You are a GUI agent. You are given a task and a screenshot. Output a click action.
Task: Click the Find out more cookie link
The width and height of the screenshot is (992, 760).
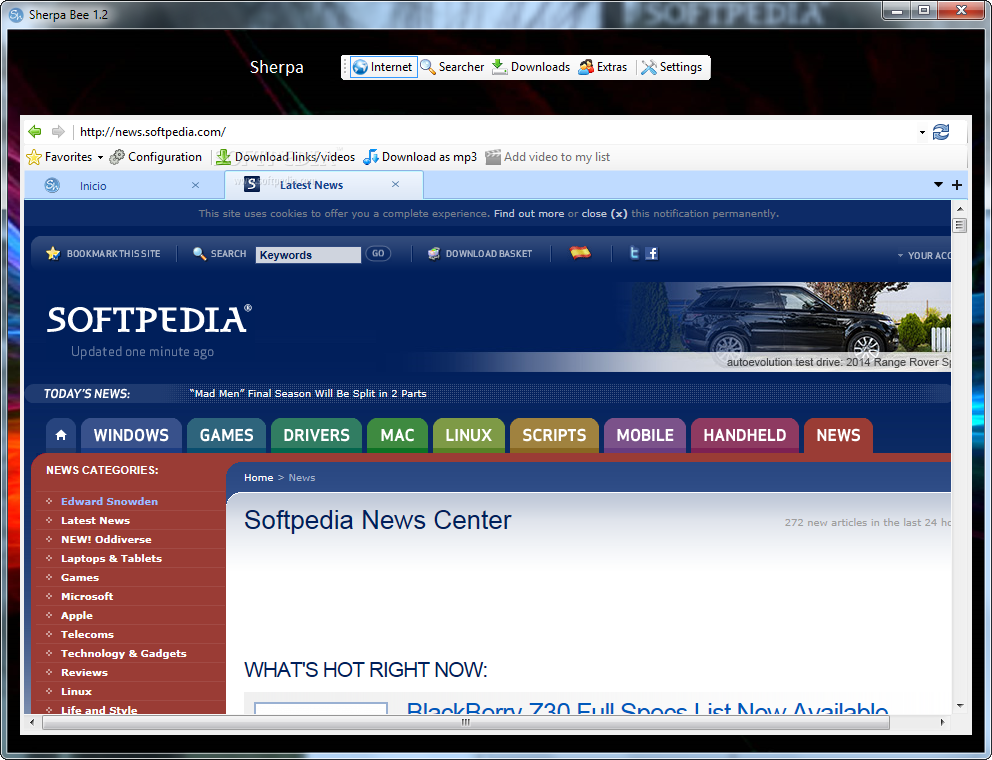(529, 214)
